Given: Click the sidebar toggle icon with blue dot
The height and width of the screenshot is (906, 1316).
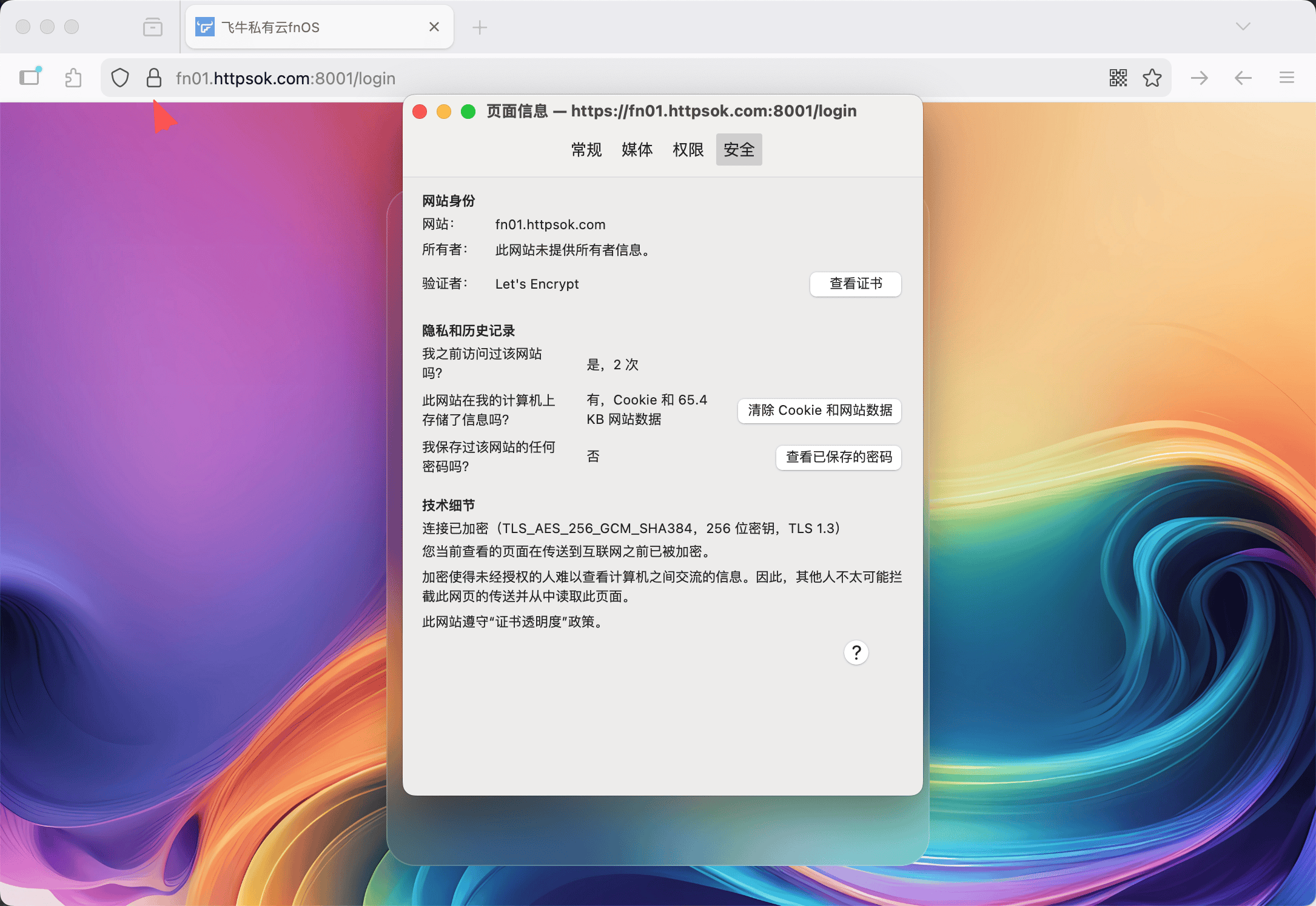Looking at the screenshot, I should point(30,77).
